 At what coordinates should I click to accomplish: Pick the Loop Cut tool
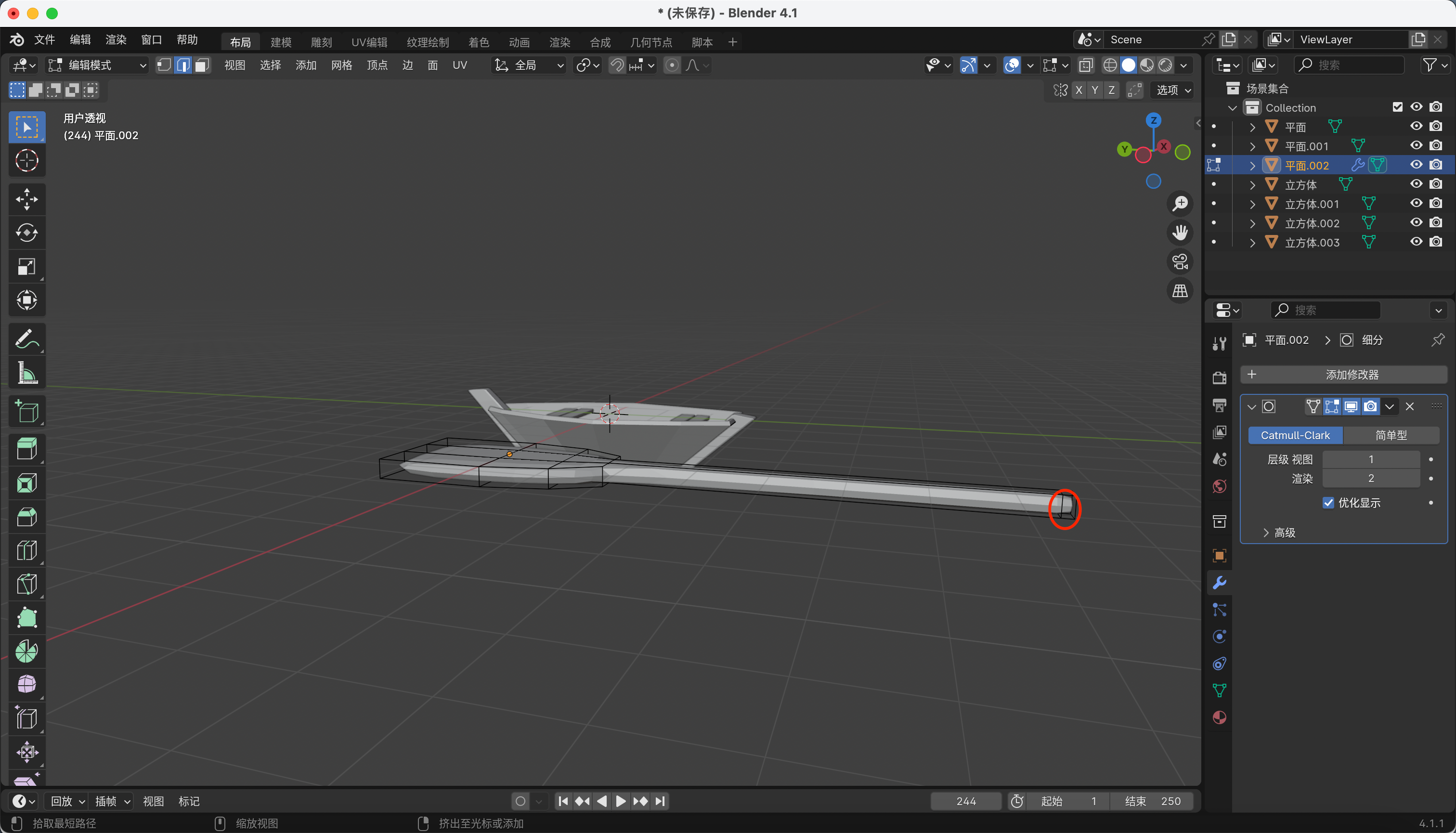click(x=26, y=550)
